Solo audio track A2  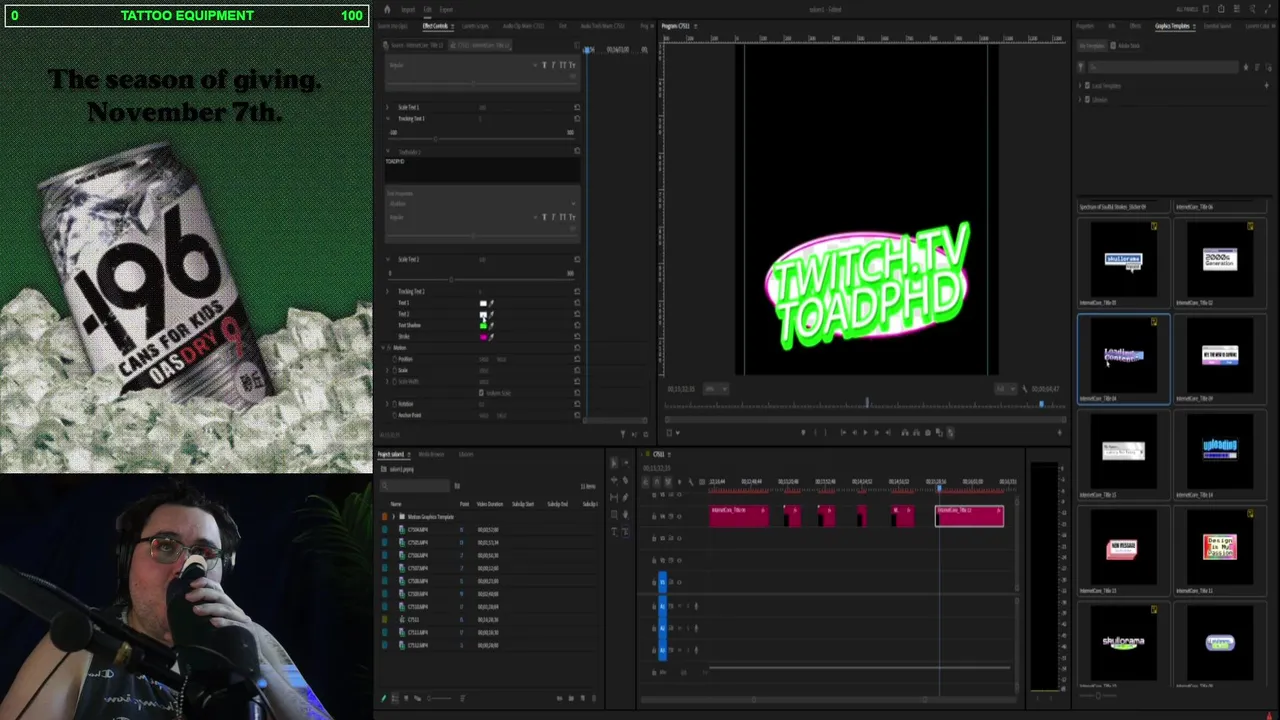click(x=687, y=628)
